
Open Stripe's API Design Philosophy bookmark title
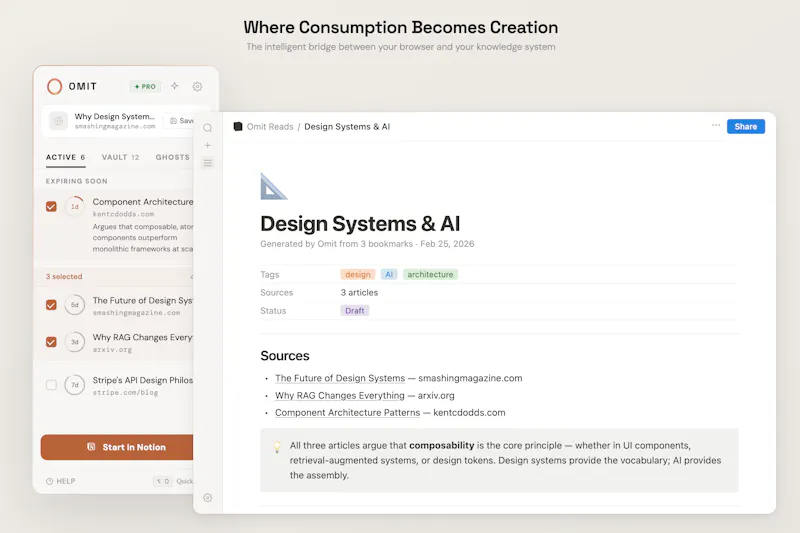(143, 380)
